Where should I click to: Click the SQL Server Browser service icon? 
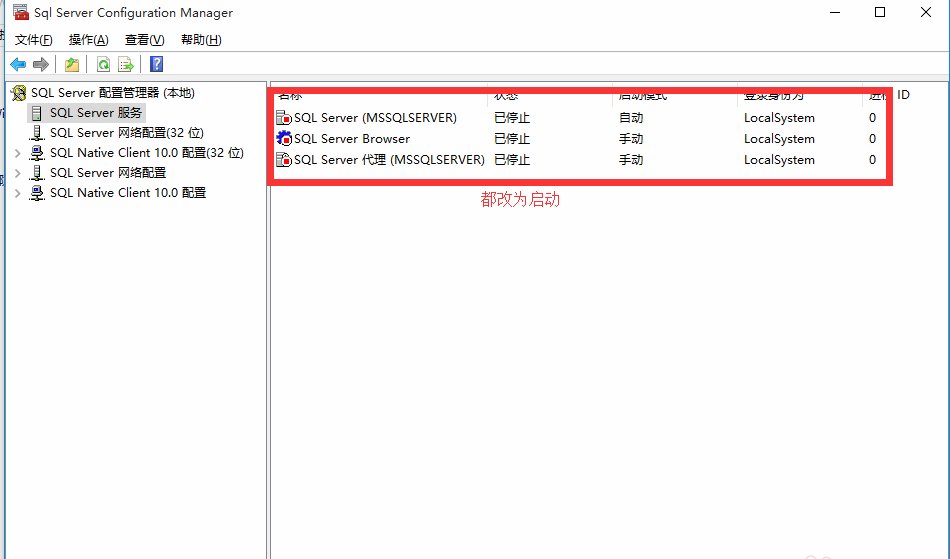pyautogui.click(x=284, y=139)
